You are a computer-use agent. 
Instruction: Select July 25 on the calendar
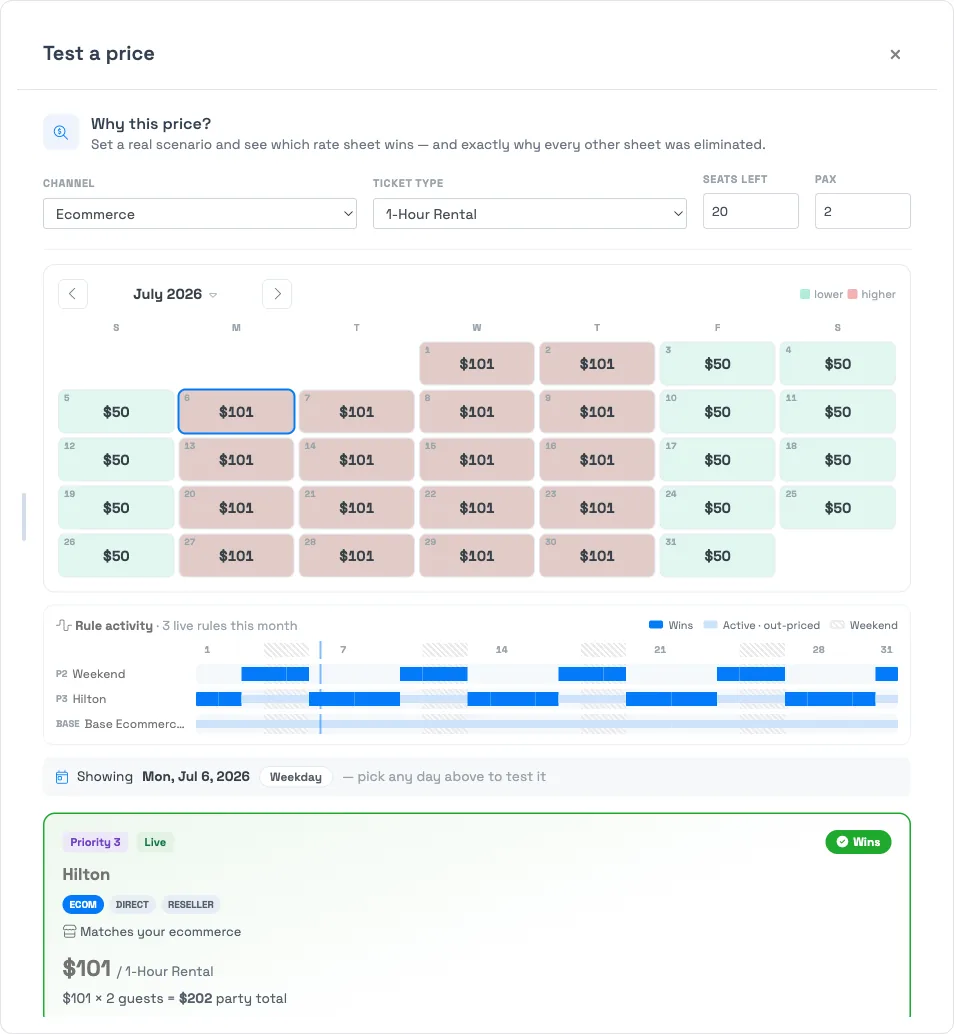tap(837, 508)
